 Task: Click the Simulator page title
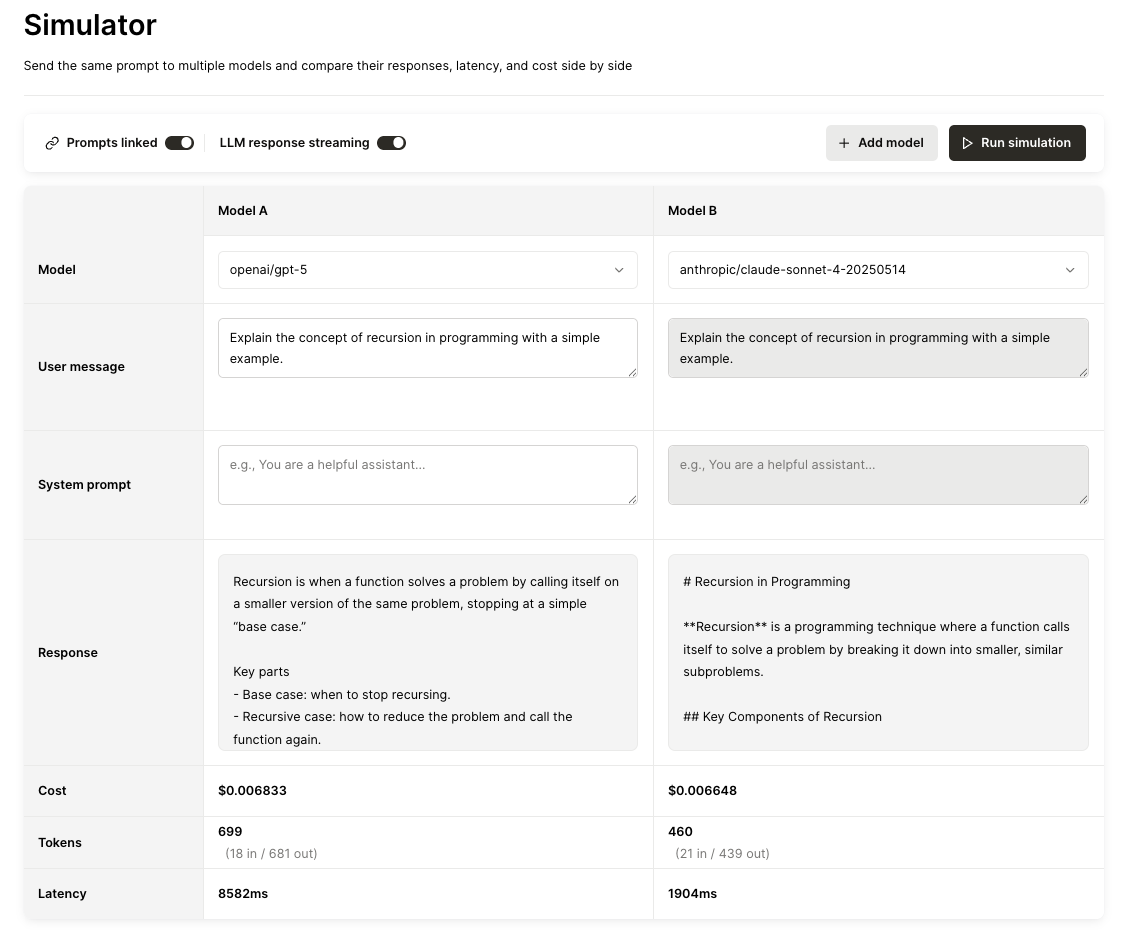[x=89, y=25]
